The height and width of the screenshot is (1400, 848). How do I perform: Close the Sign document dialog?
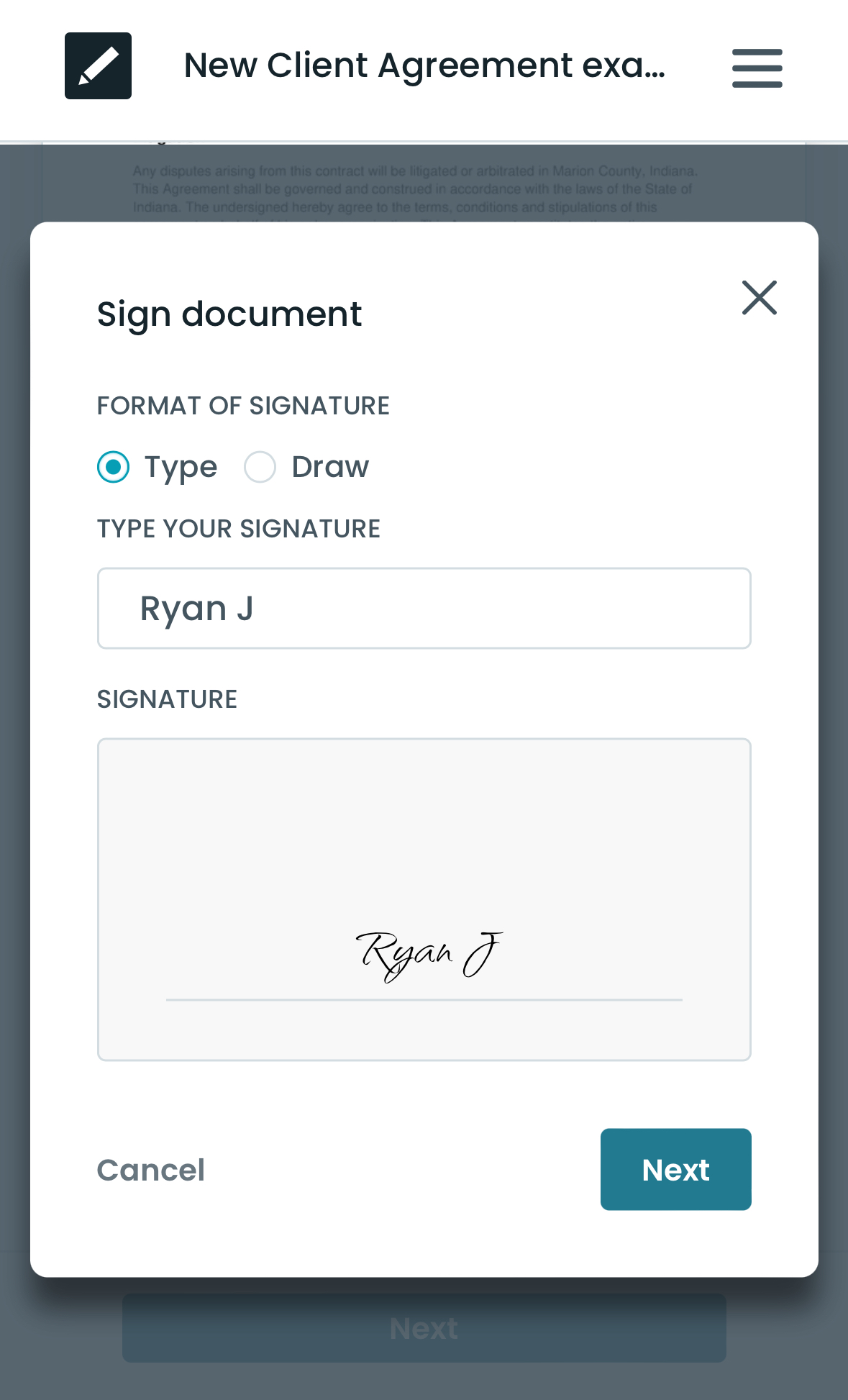coord(759,297)
